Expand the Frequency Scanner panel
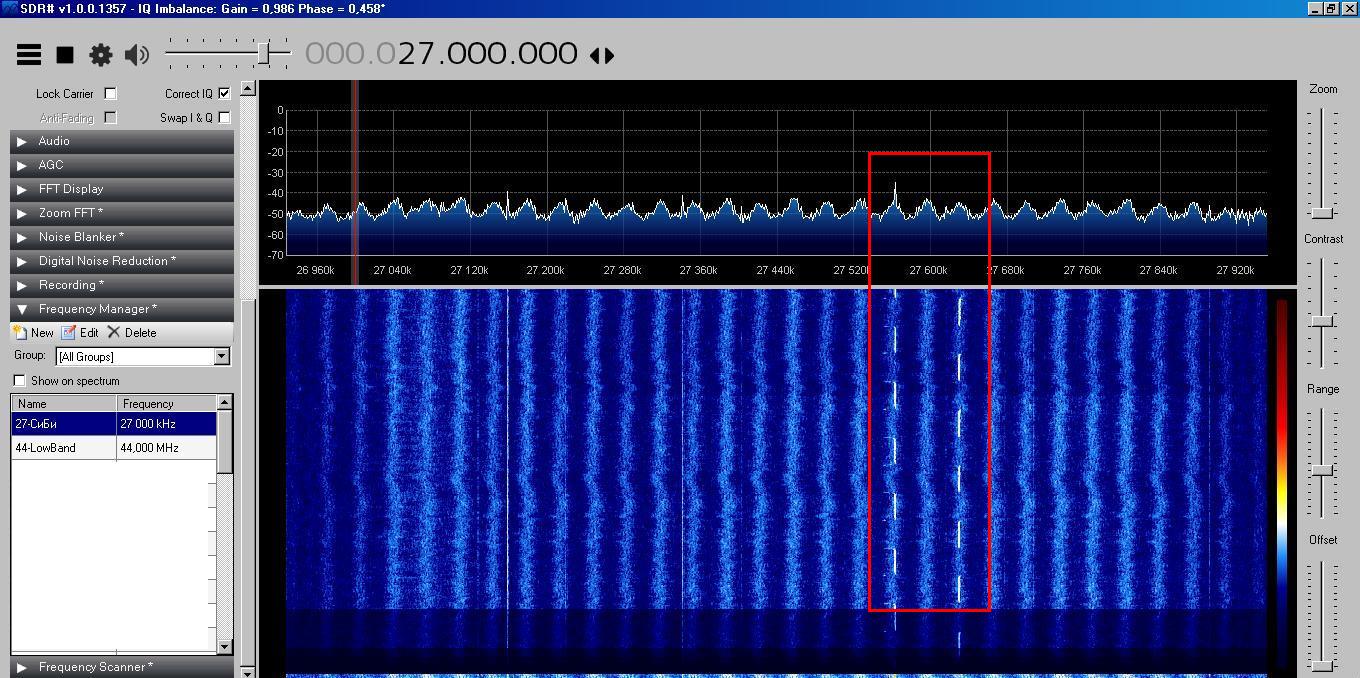This screenshot has height=678, width=1360. 122,667
